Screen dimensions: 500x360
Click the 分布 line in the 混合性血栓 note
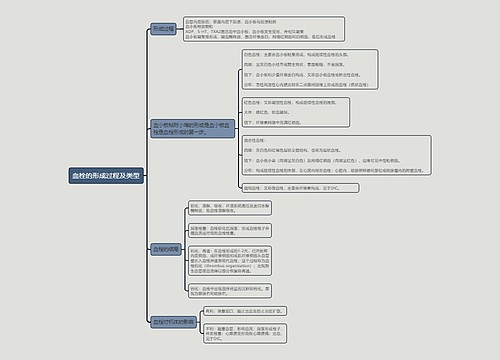[334, 171]
